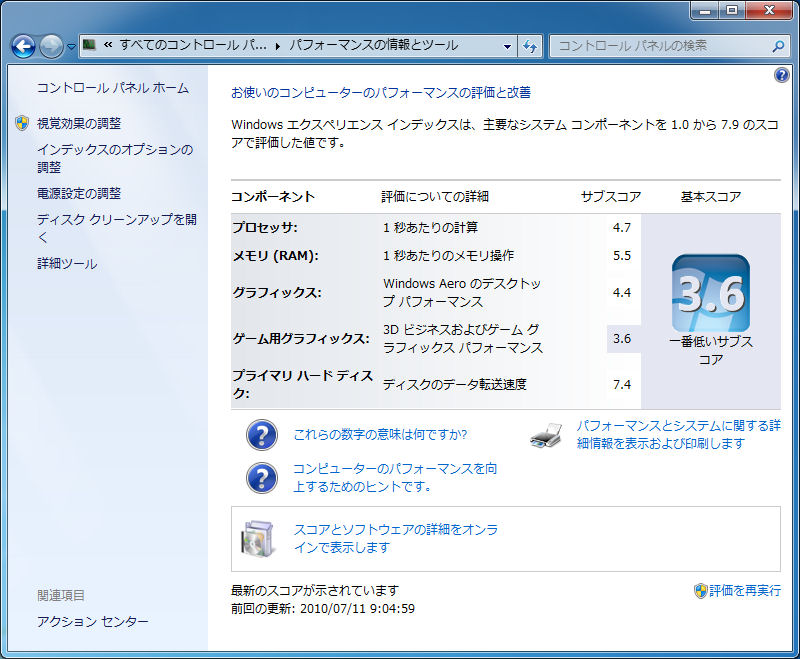Click the forward navigation arrow button
The image size is (800, 659).
51,46
